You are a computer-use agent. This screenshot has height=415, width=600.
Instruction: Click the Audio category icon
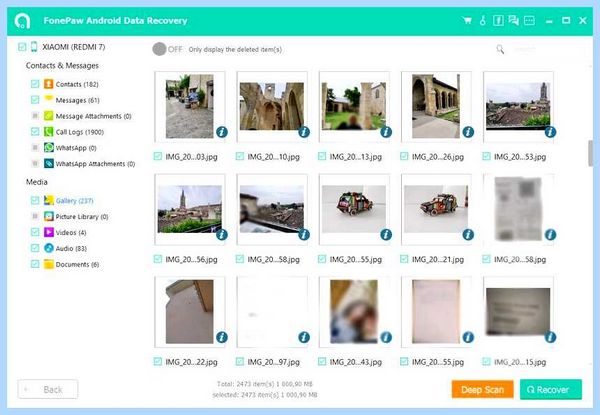tap(49, 248)
